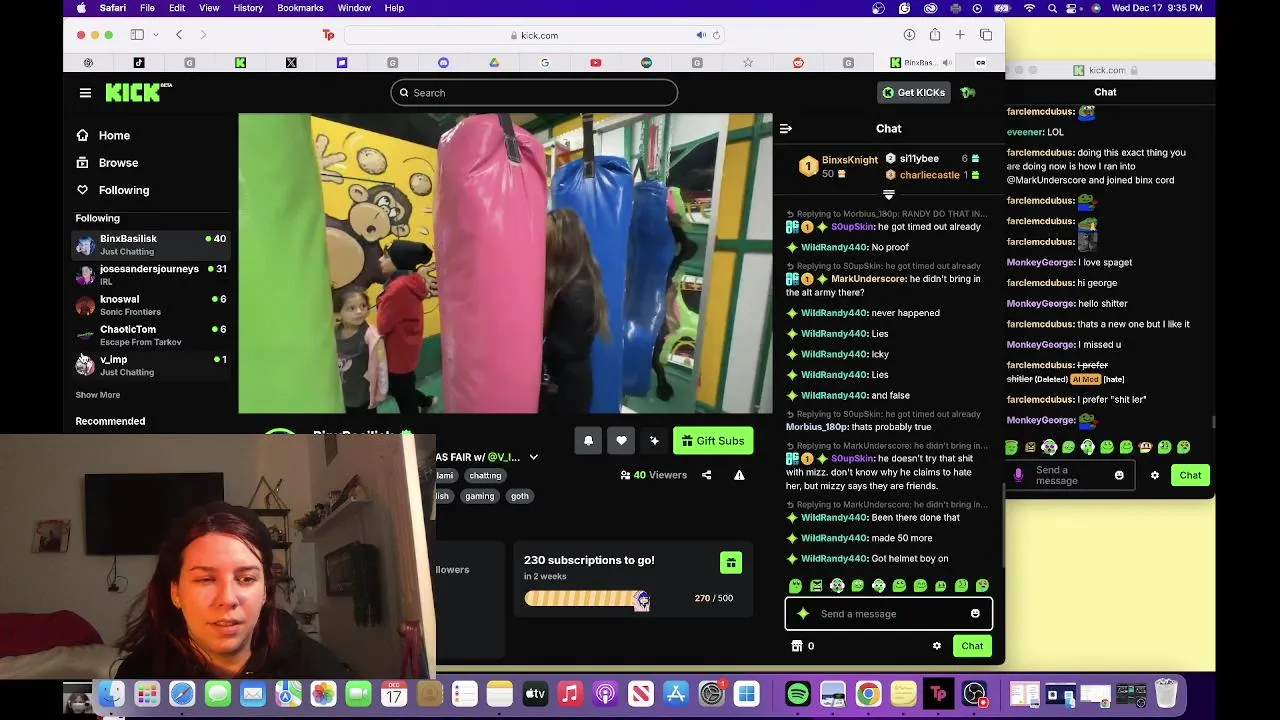Toggle the Safari sidebar button
Image resolution: width=1280 pixels, height=720 pixels.
tap(137, 35)
